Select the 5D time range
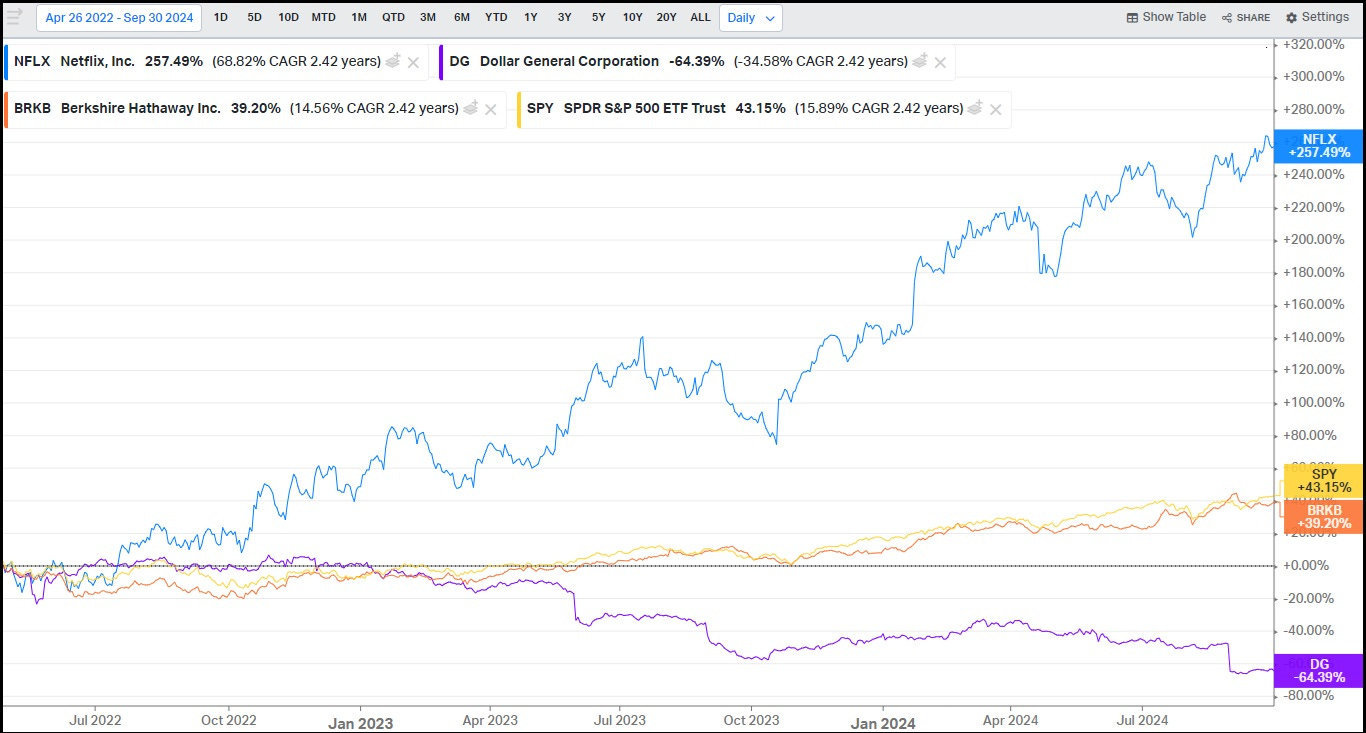 pos(254,18)
